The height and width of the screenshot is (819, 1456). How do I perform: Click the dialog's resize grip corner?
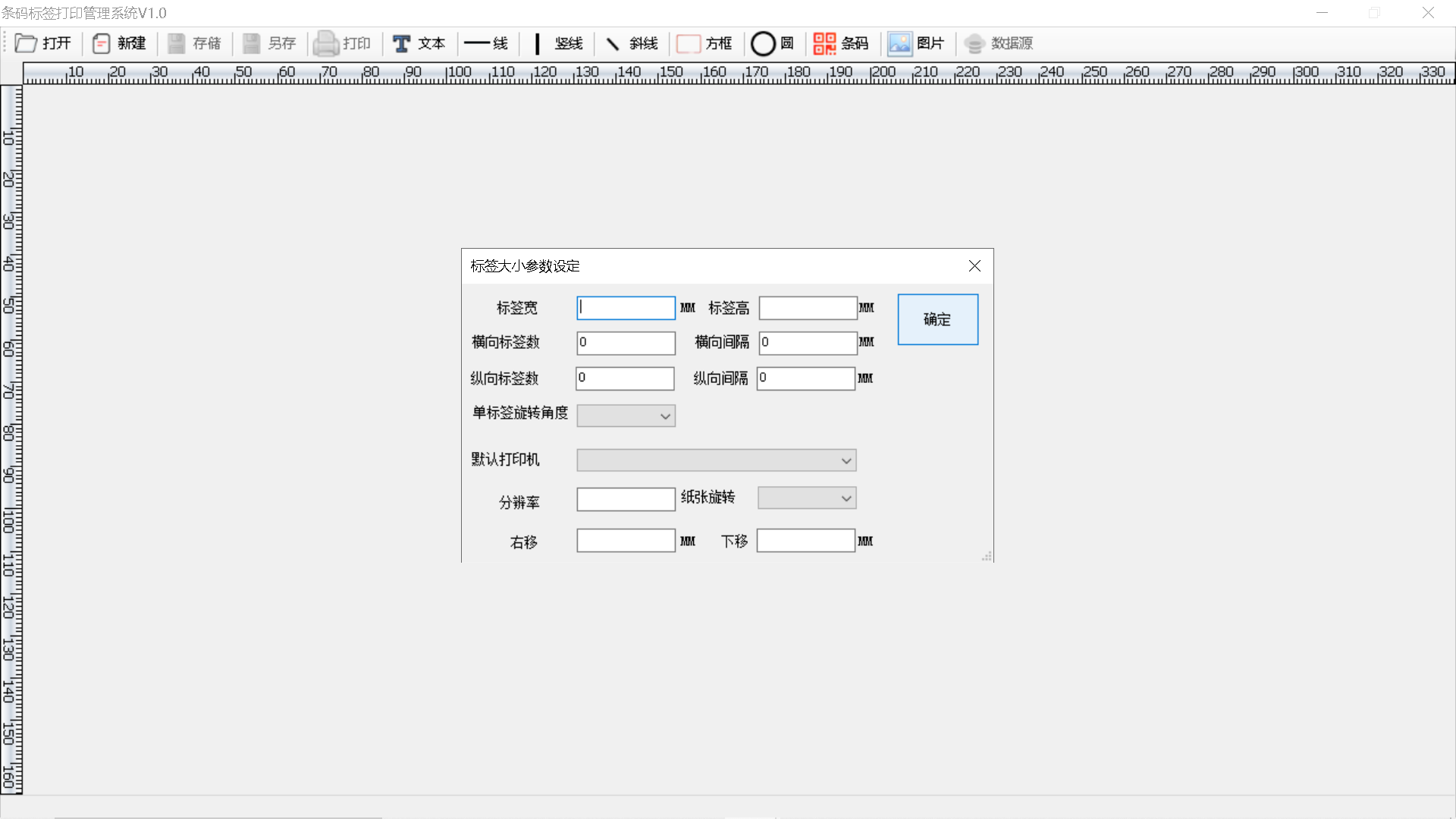tap(987, 557)
